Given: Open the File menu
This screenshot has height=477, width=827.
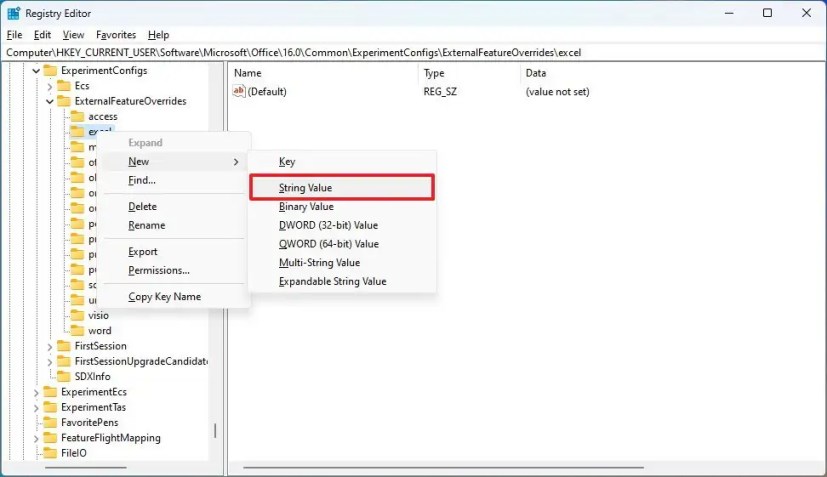Looking at the screenshot, I should point(14,35).
